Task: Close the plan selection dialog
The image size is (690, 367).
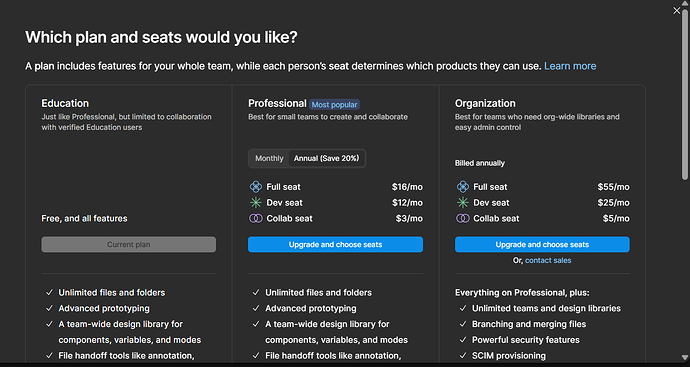Action: pos(676,11)
